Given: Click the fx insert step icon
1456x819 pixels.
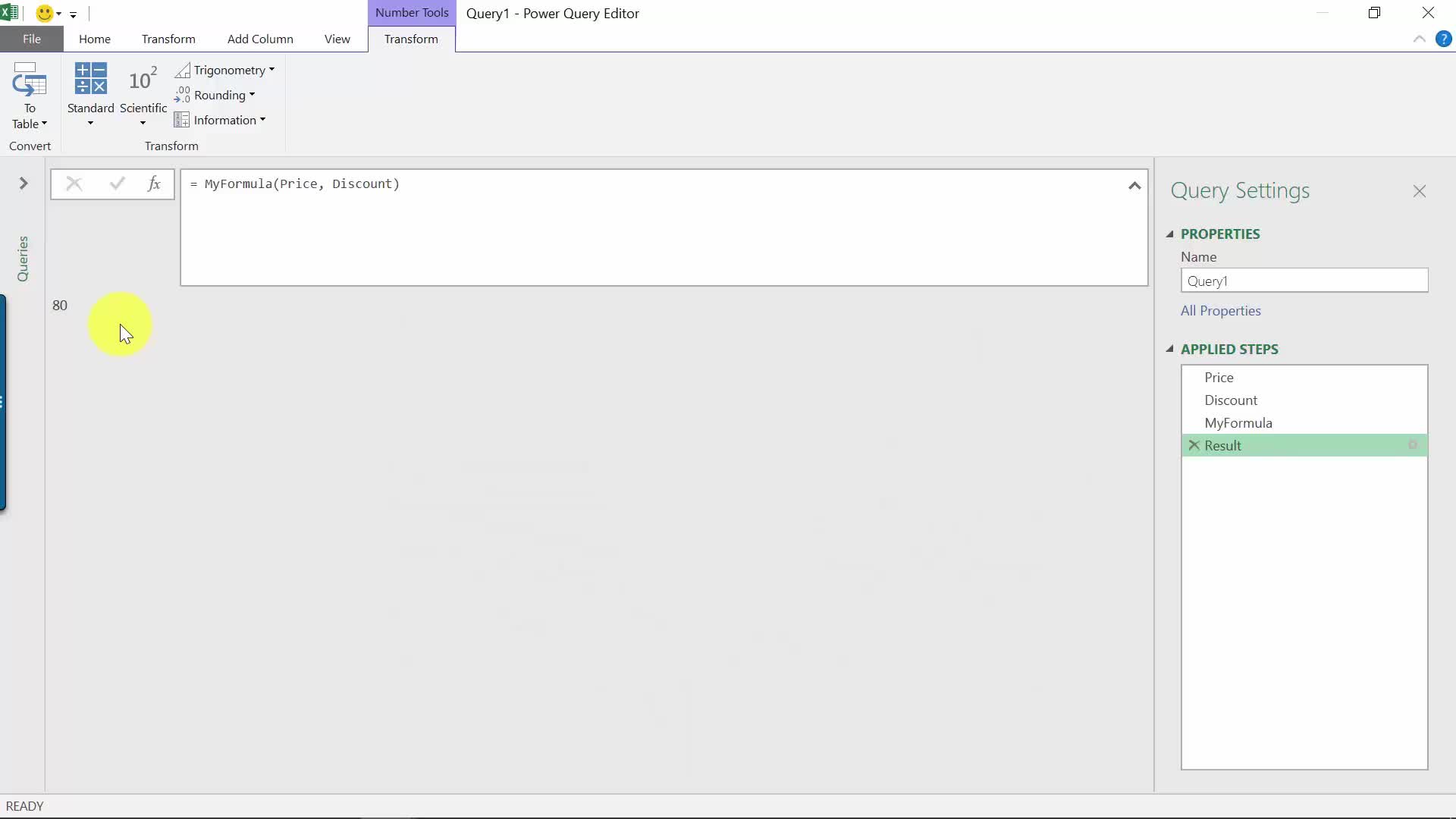Looking at the screenshot, I should point(154,184).
